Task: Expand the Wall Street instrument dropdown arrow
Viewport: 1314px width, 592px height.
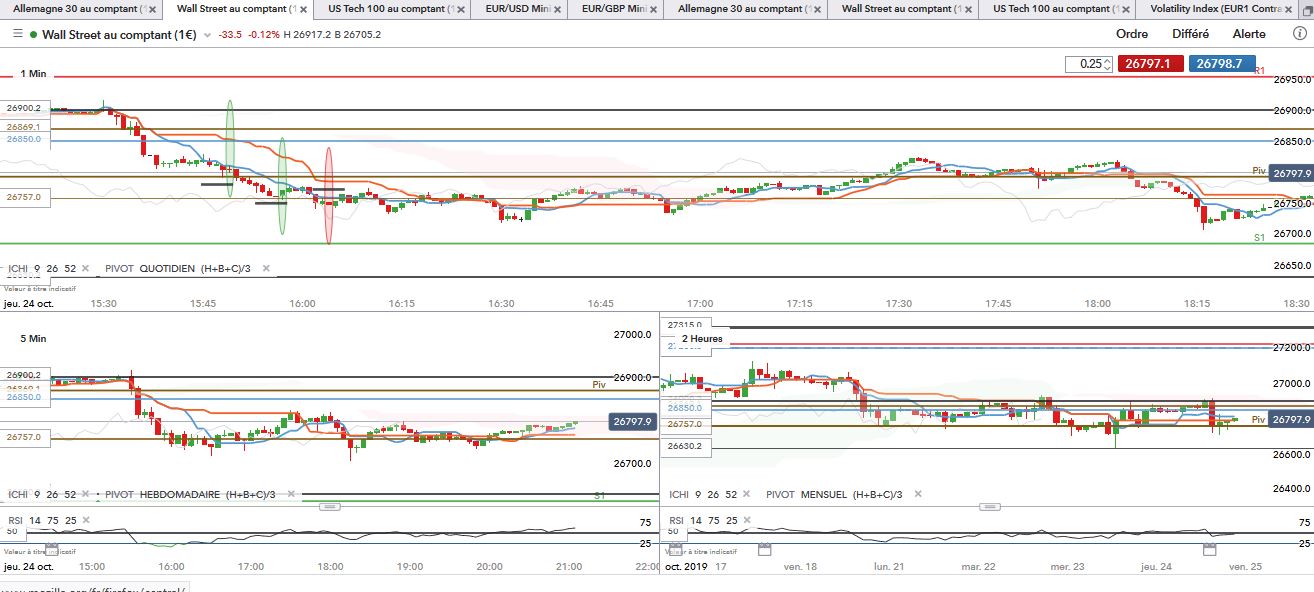Action: coord(207,35)
